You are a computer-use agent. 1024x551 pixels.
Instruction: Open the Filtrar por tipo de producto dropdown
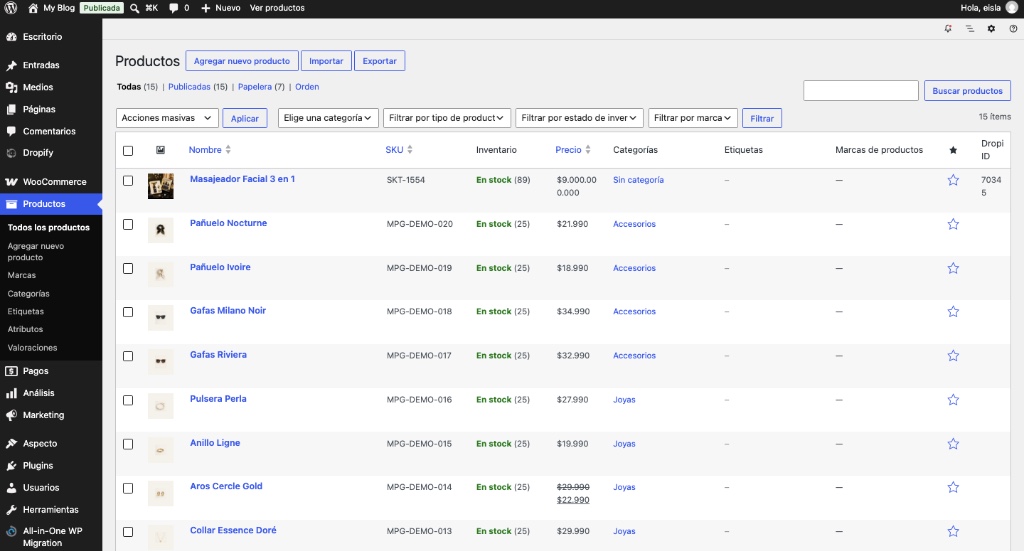447,118
